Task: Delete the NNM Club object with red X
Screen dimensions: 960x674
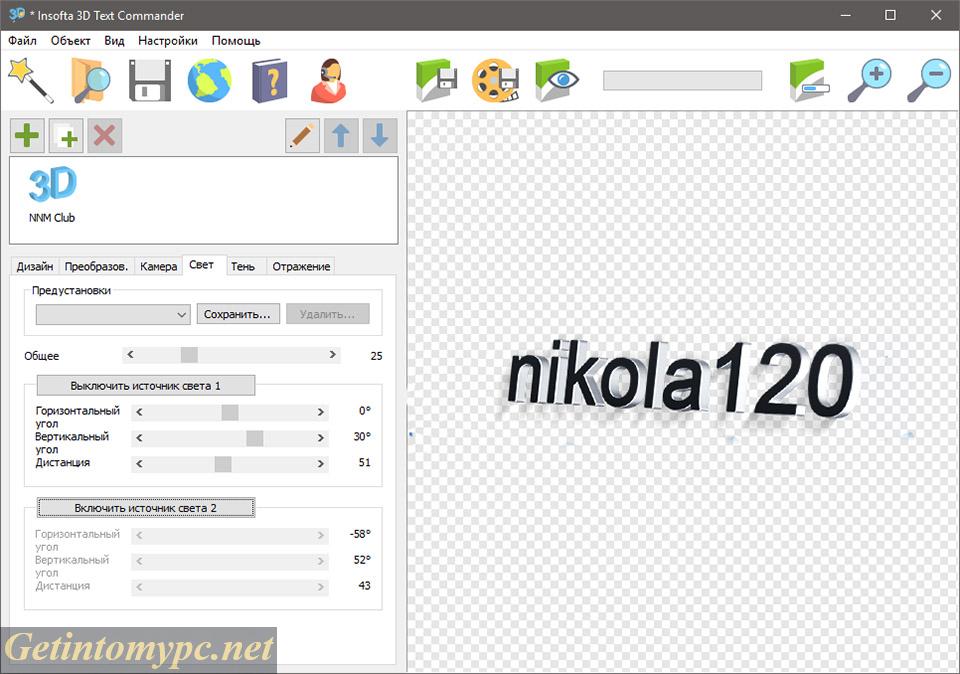Action: [104, 135]
